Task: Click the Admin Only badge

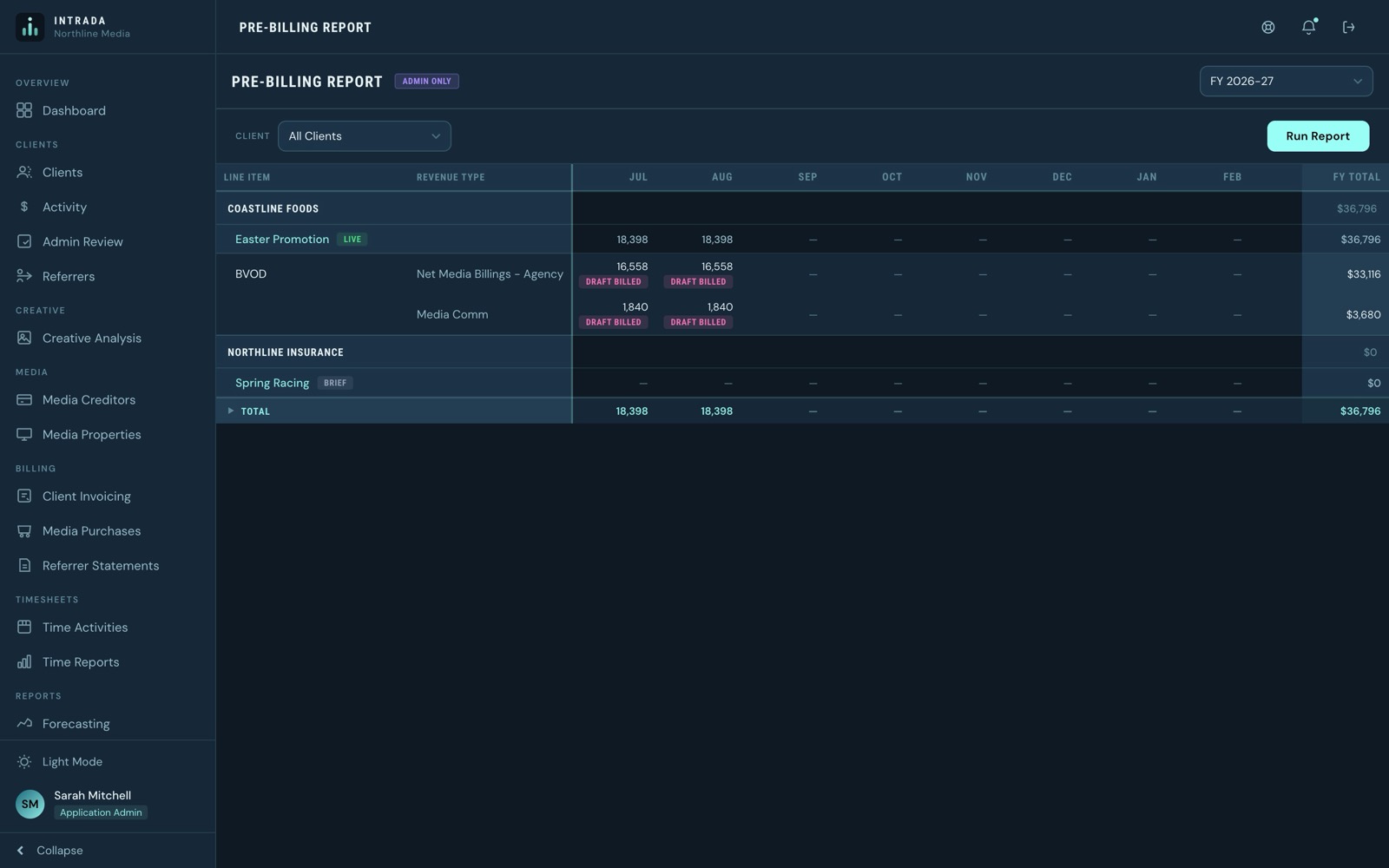Action: coord(426,81)
